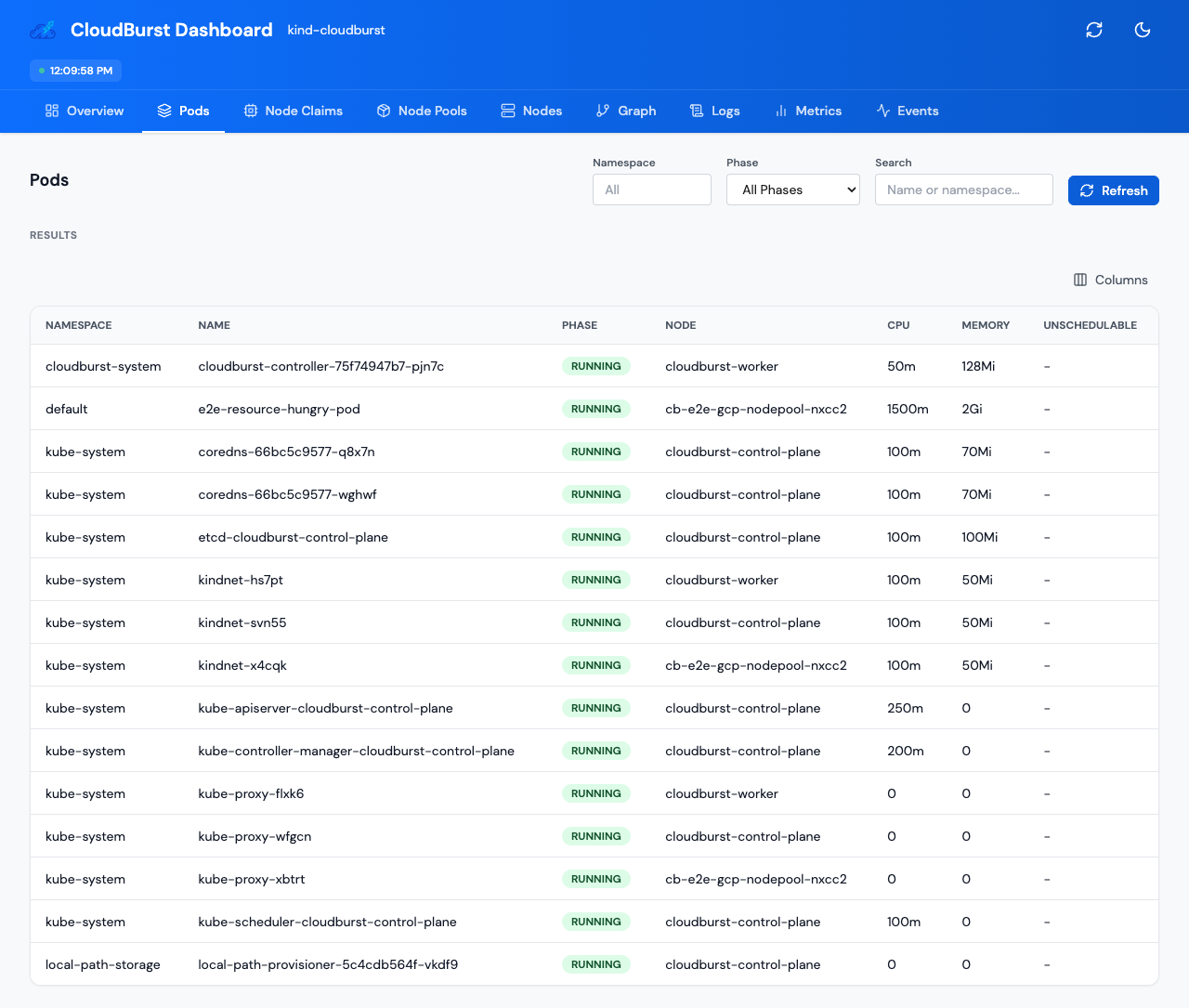Select the Metrics bar-chart icon
The width and height of the screenshot is (1189, 1008).
780,111
